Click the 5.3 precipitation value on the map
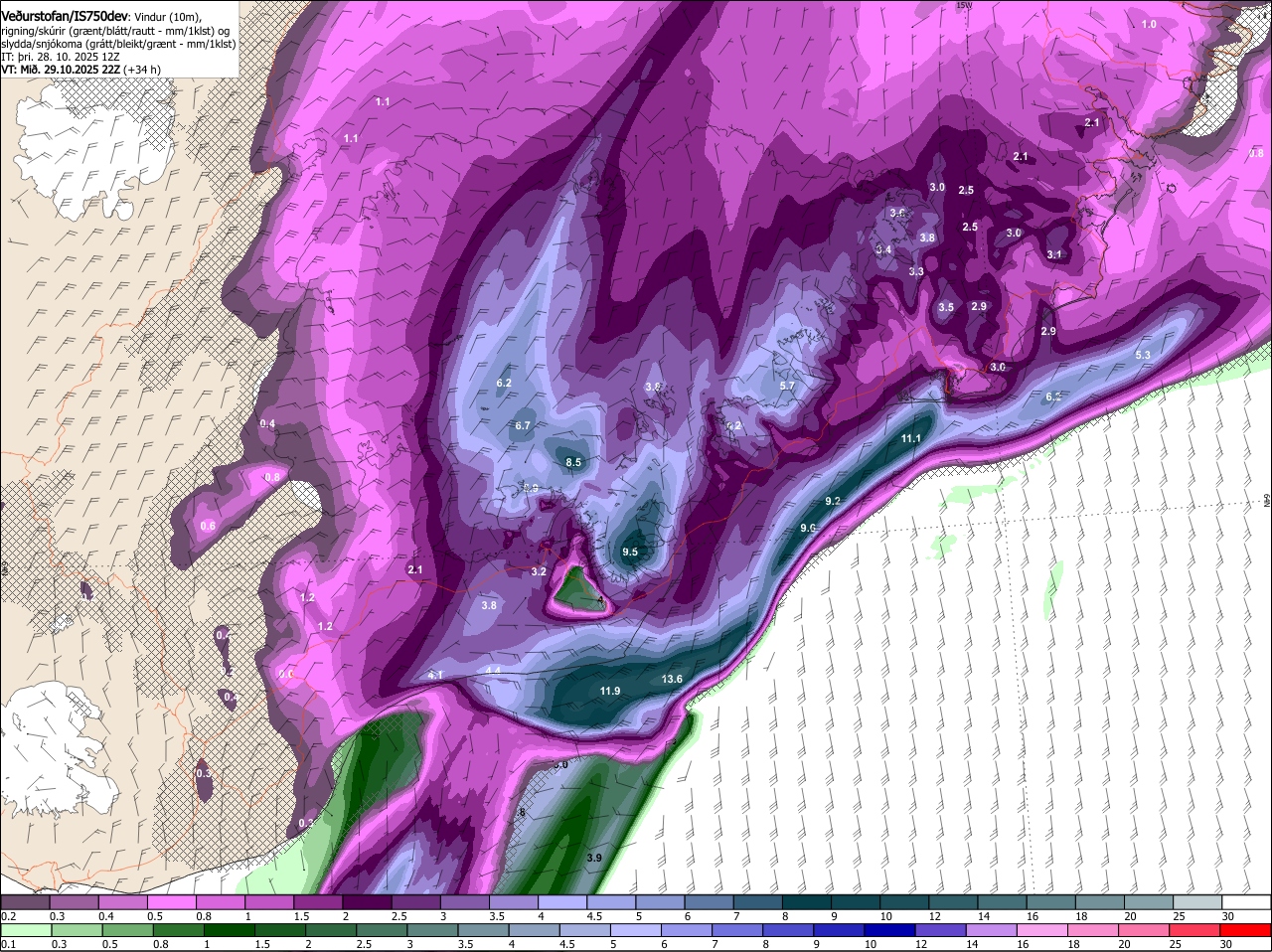 1143,355
